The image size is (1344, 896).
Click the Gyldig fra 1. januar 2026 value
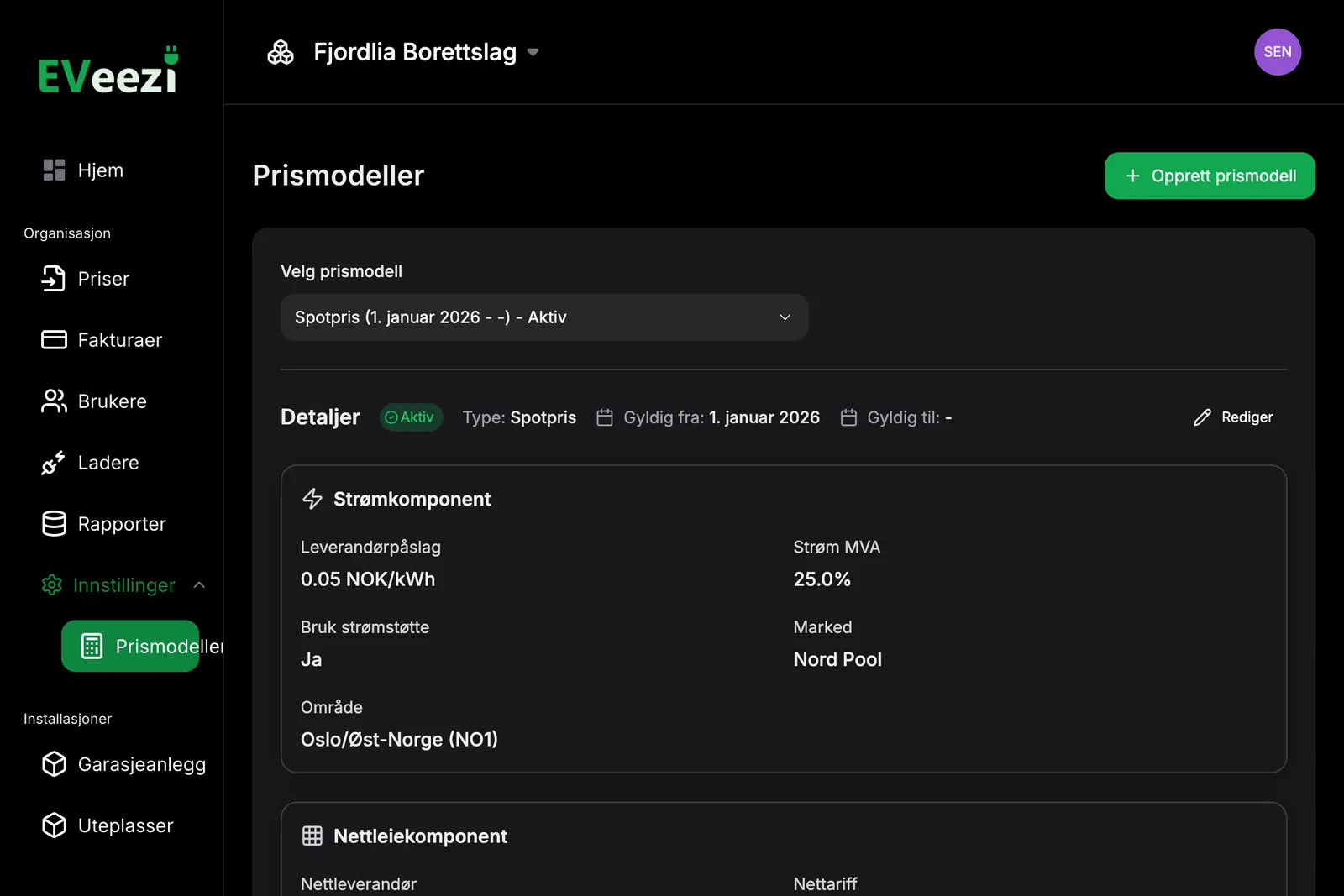point(764,417)
